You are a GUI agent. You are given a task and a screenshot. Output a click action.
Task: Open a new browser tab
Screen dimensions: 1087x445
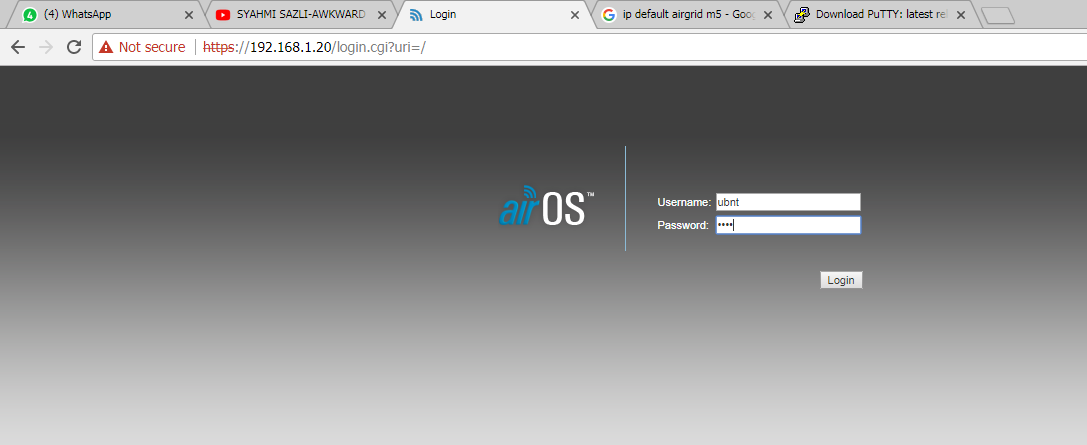click(x=998, y=16)
